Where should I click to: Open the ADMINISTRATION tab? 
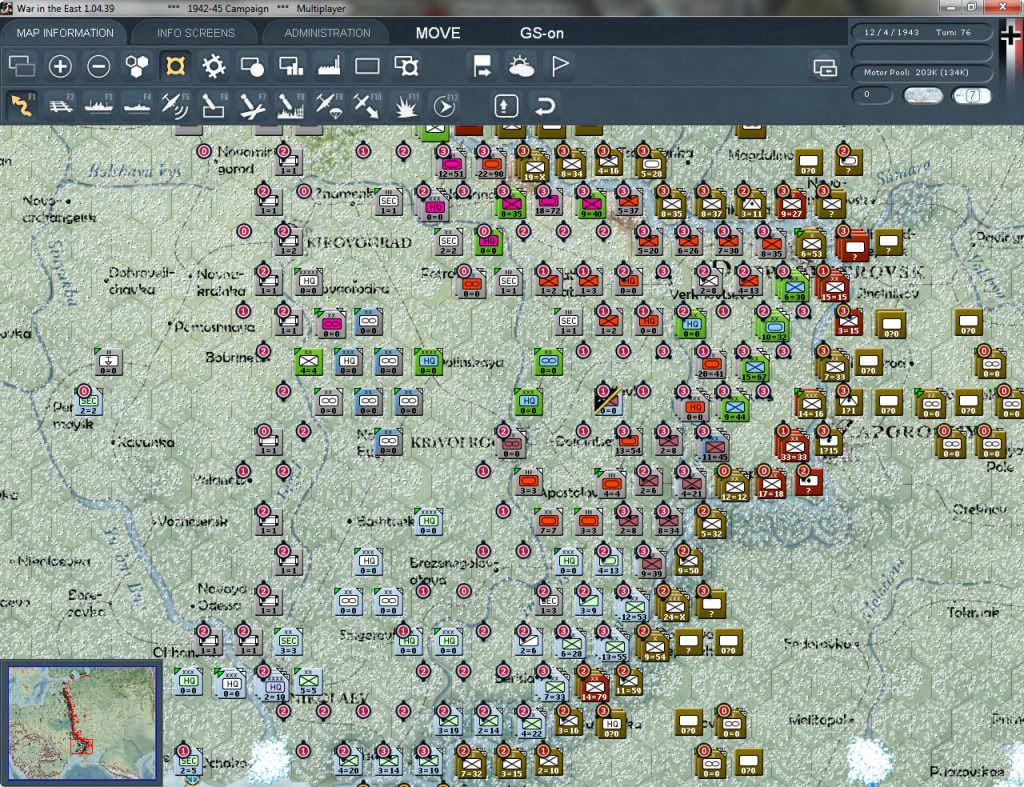327,33
